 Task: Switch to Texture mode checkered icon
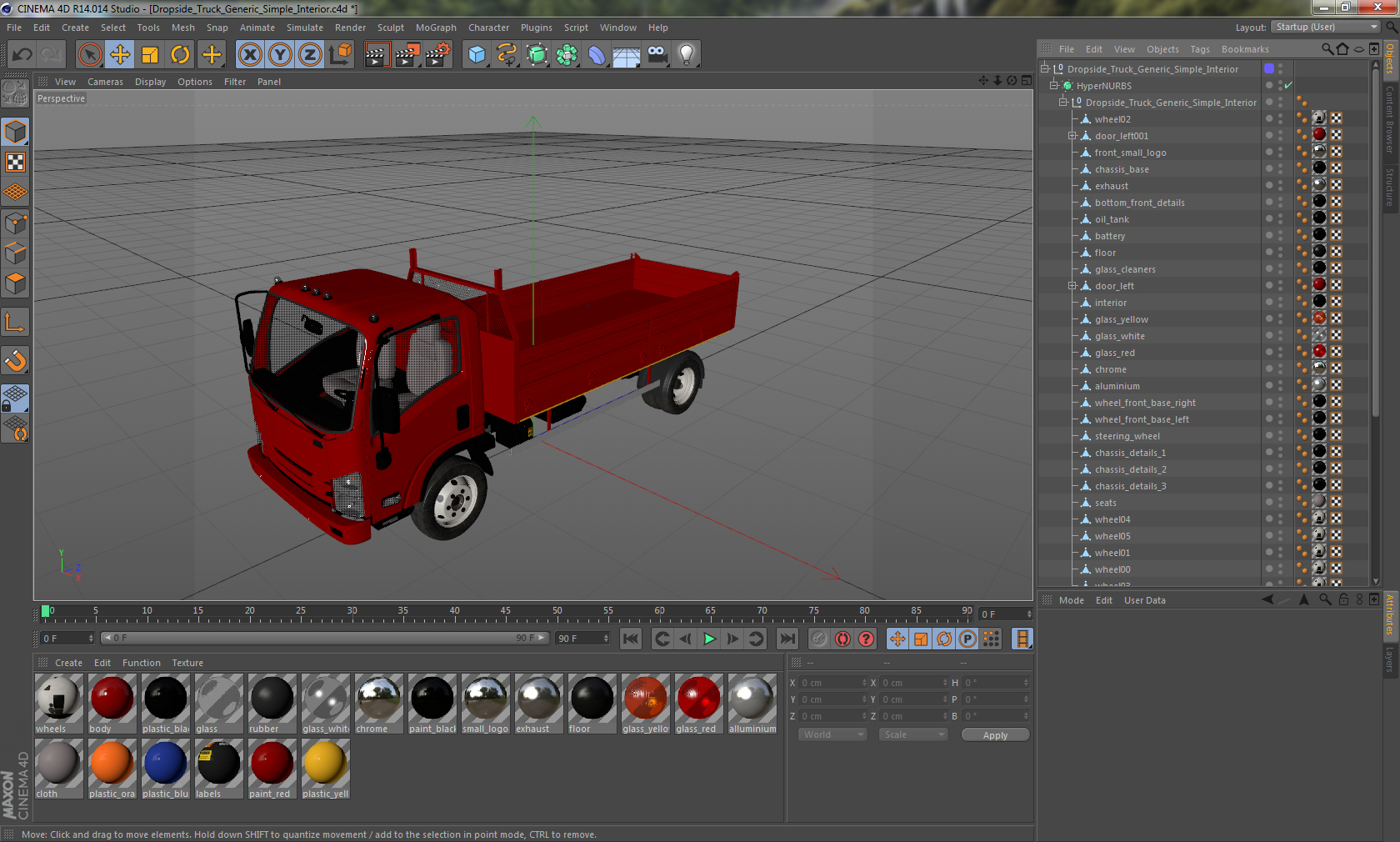(x=16, y=162)
